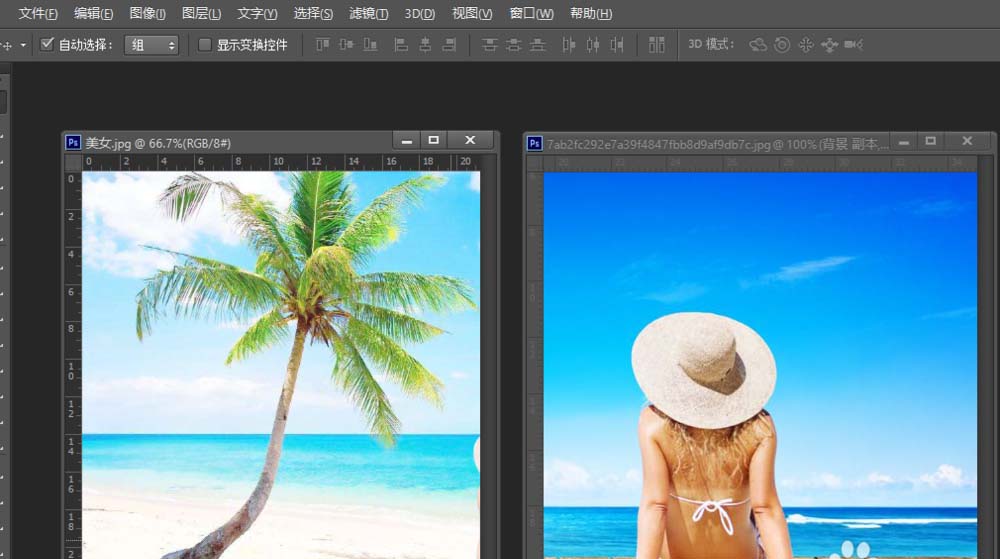
Task: Activate the 3D roll object icon
Action: (782, 45)
